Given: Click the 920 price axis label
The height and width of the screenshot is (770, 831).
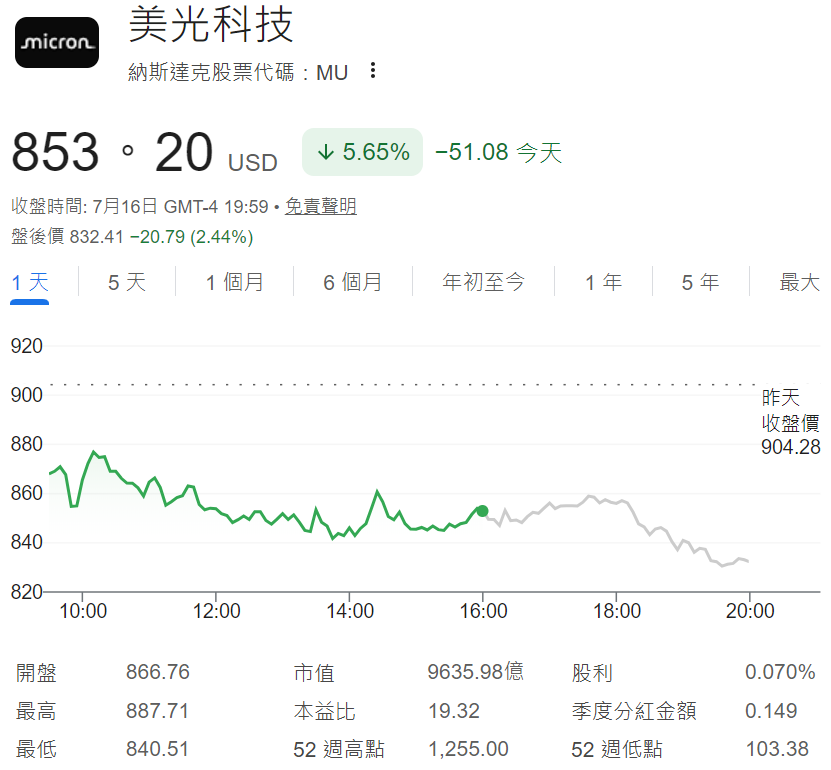Looking at the screenshot, I should click(x=26, y=346).
